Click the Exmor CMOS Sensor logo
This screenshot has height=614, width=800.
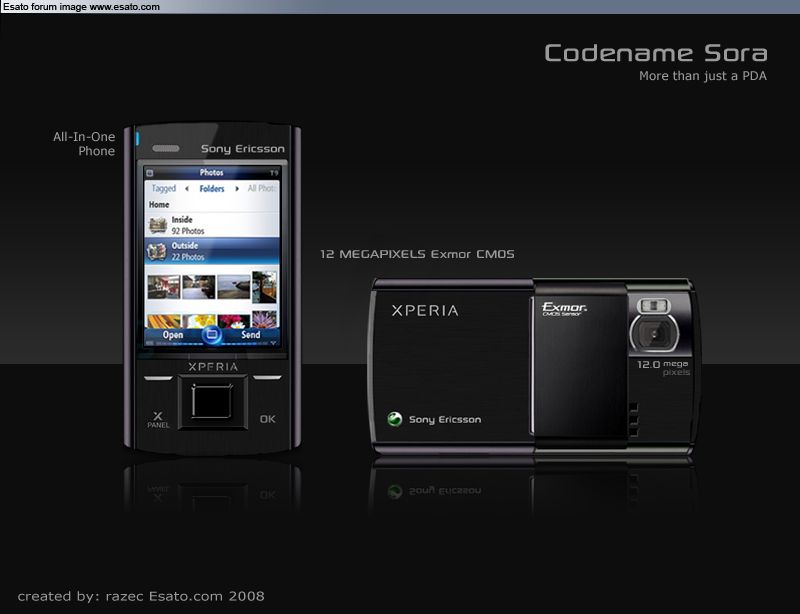(564, 309)
